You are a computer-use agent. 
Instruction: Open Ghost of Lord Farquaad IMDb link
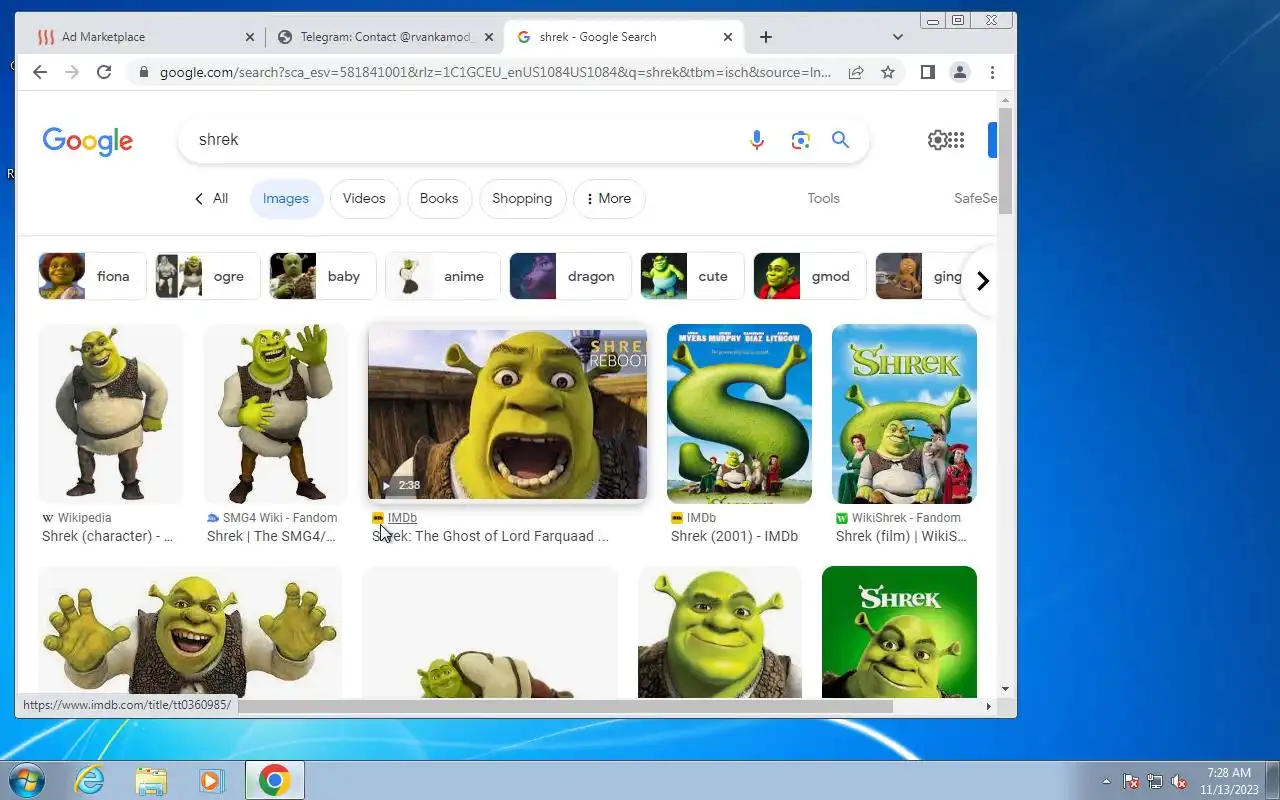[x=490, y=536]
